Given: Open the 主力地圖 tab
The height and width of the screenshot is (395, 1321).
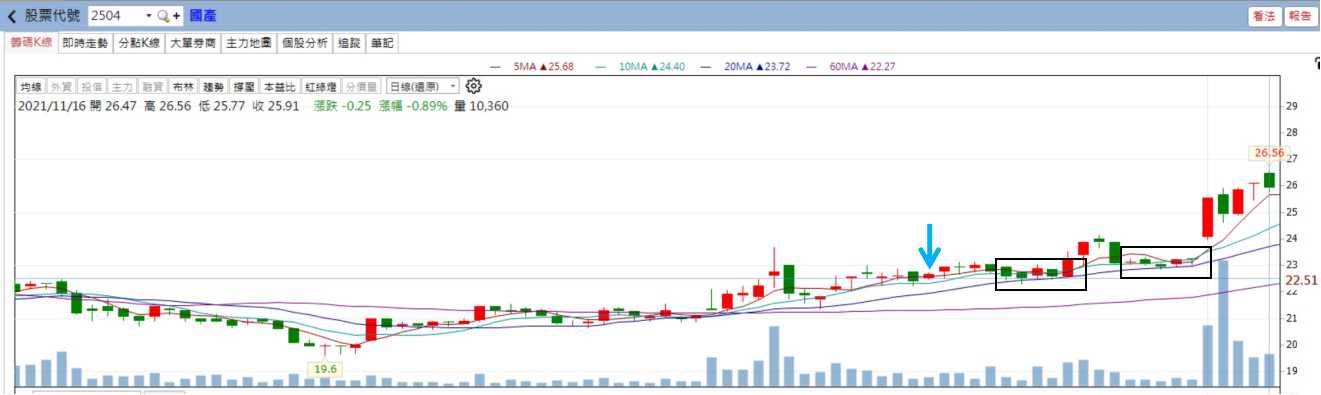Looking at the screenshot, I should coord(248,43).
